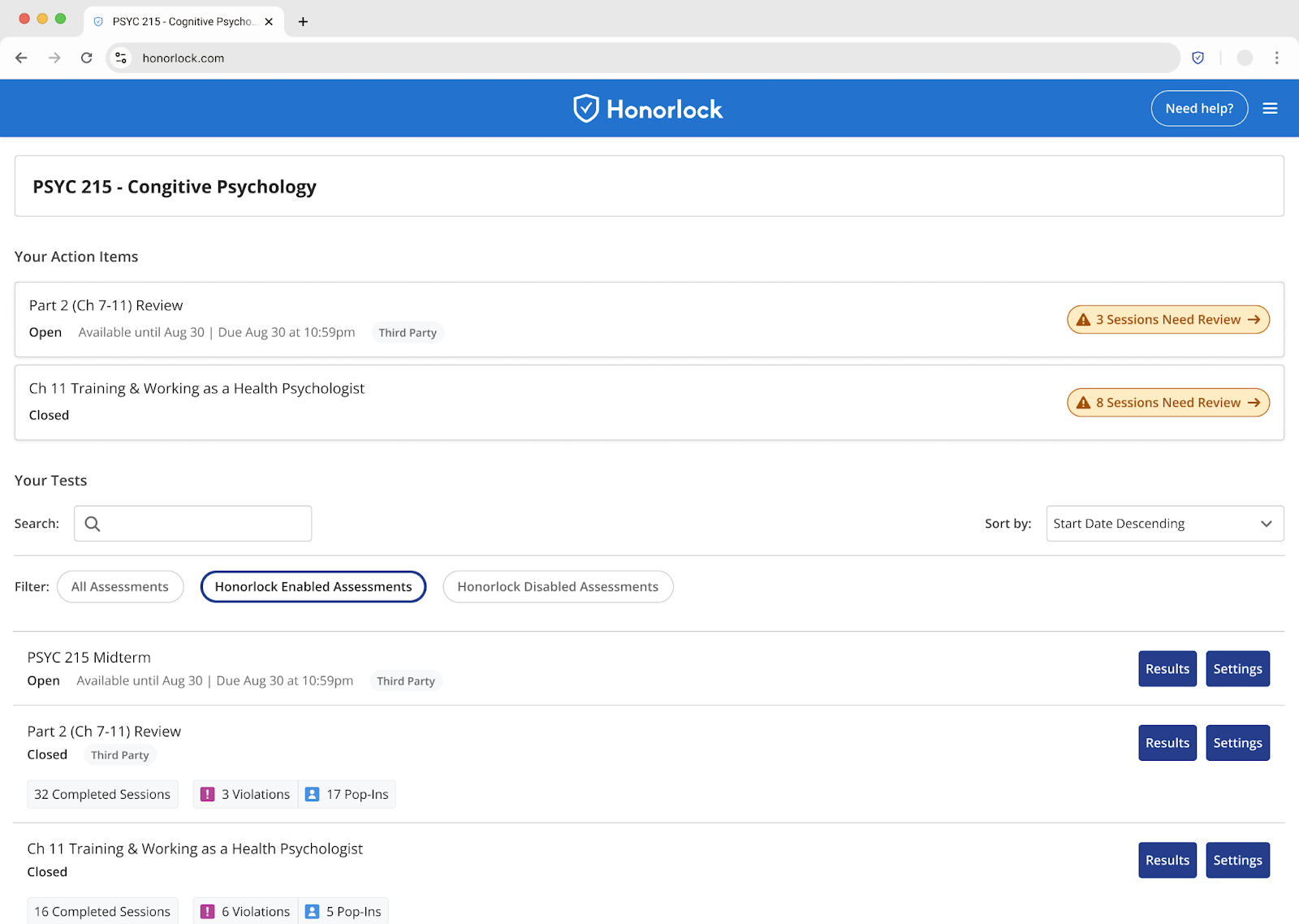This screenshot has height=924, width=1299.
Task: Open Chrome three-dot menu
Action: tap(1276, 58)
